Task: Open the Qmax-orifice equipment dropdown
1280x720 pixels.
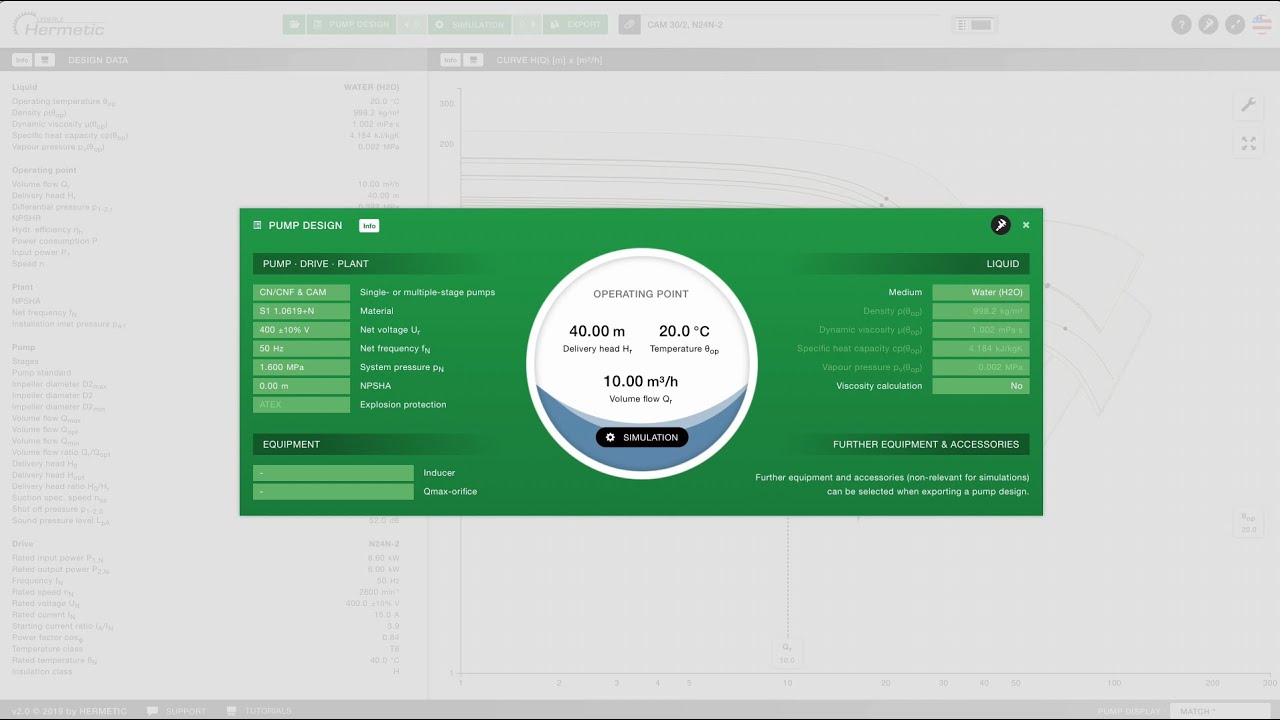Action: click(333, 492)
